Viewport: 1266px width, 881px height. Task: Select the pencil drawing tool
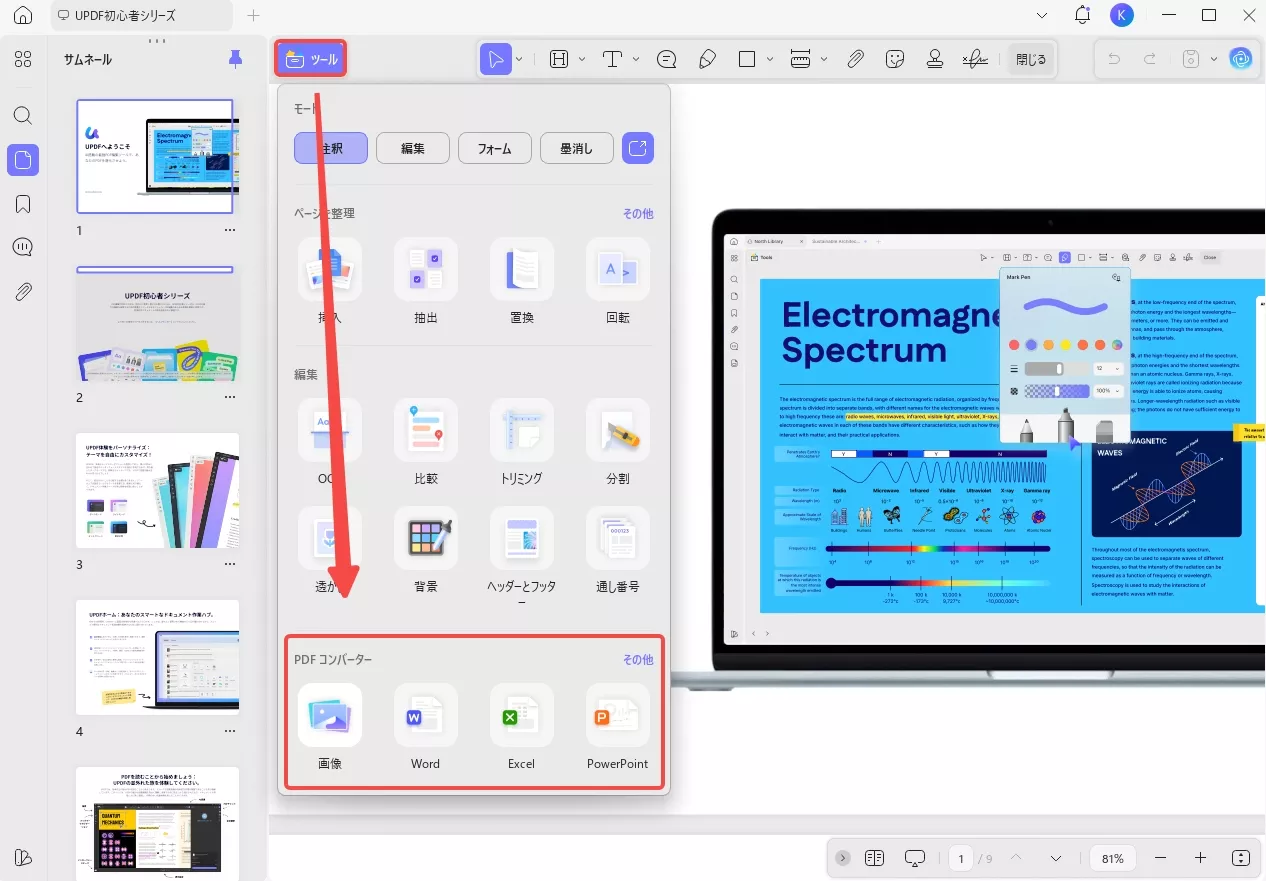707,59
